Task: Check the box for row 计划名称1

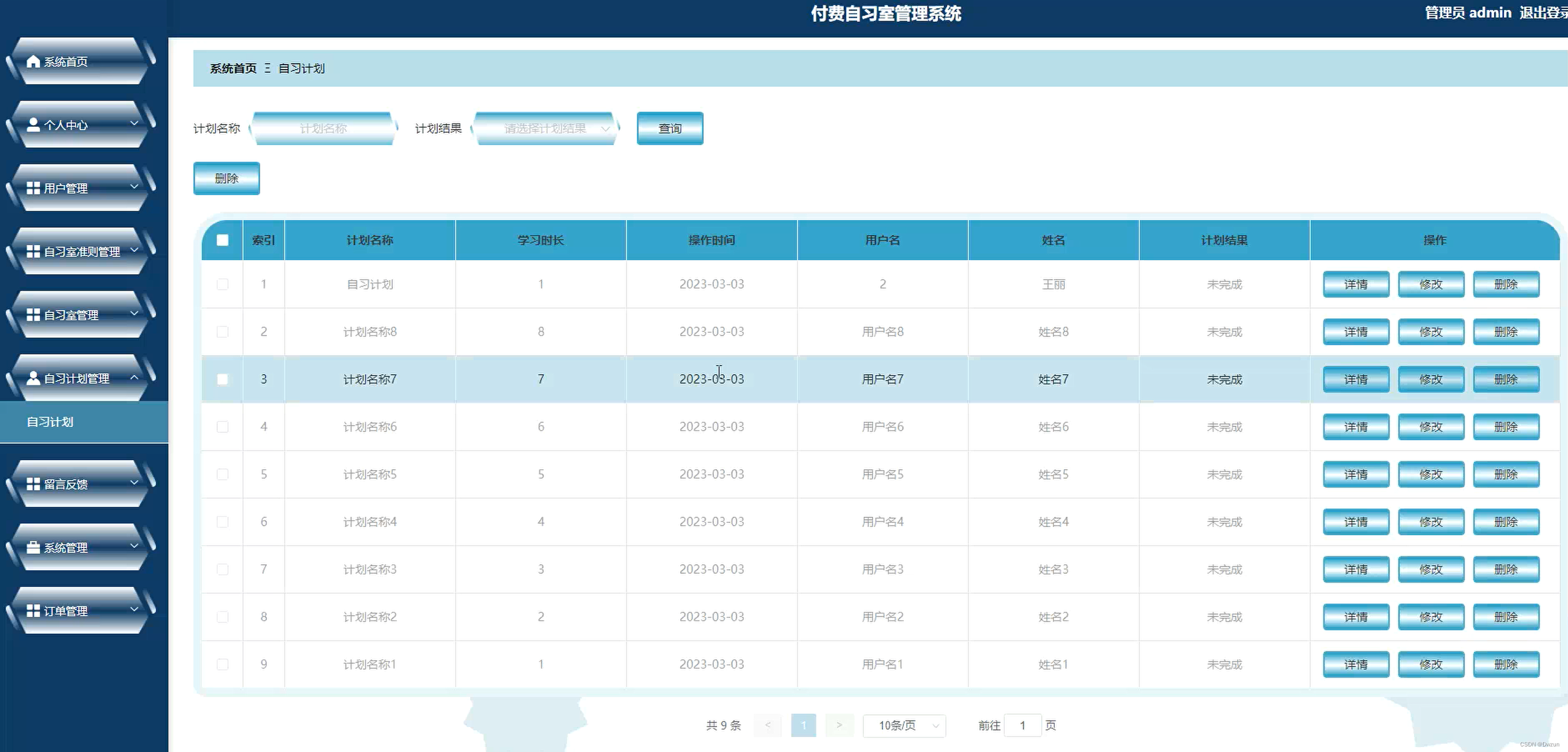Action: (x=223, y=664)
